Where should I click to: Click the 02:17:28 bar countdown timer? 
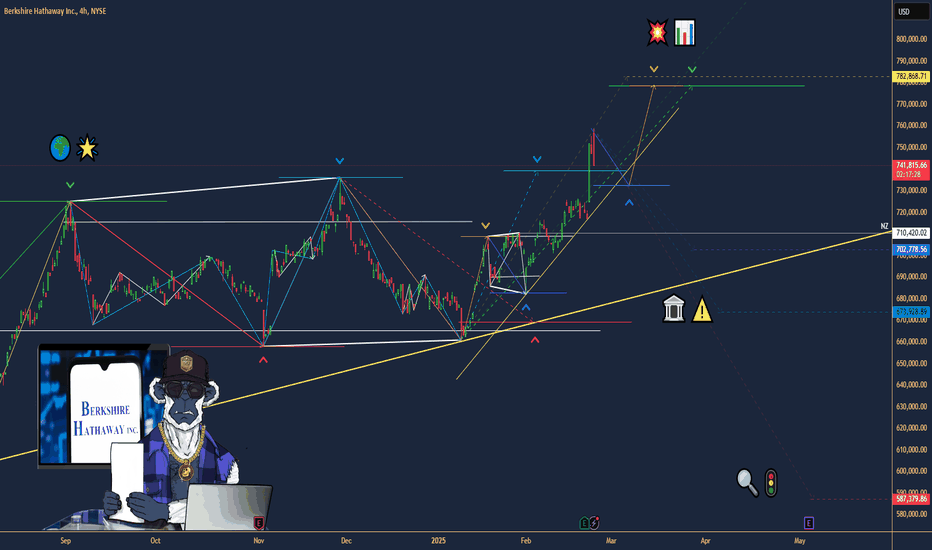click(x=909, y=175)
